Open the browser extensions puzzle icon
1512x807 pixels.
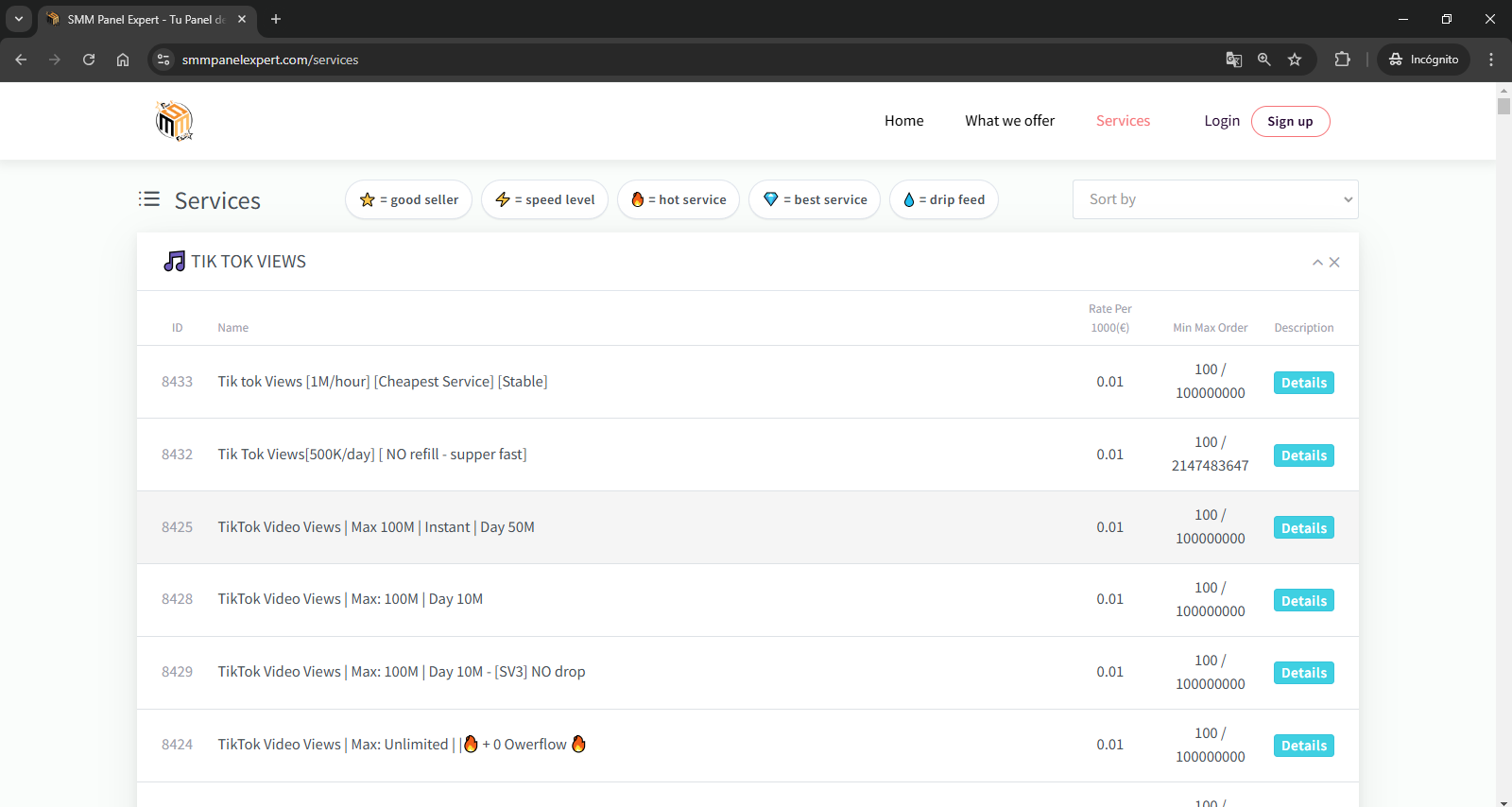pyautogui.click(x=1342, y=60)
